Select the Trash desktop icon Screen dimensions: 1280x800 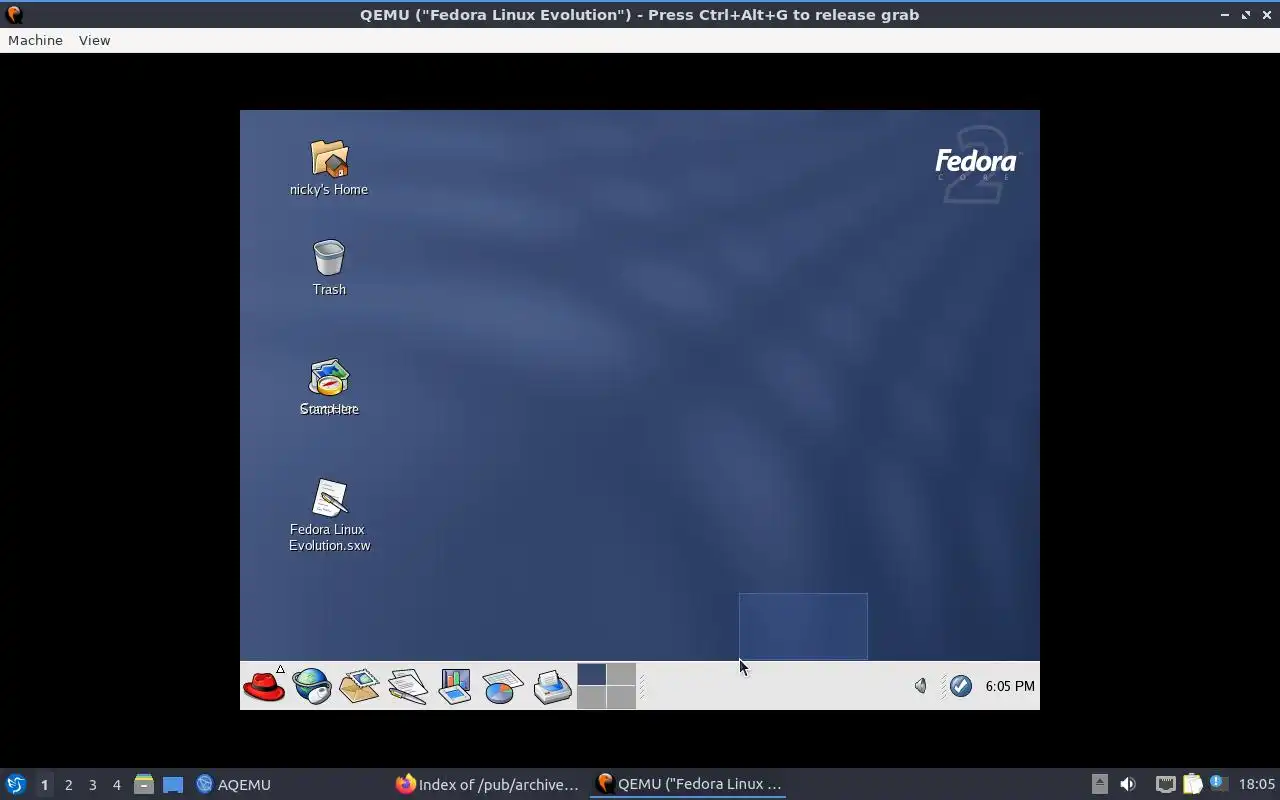tap(329, 268)
